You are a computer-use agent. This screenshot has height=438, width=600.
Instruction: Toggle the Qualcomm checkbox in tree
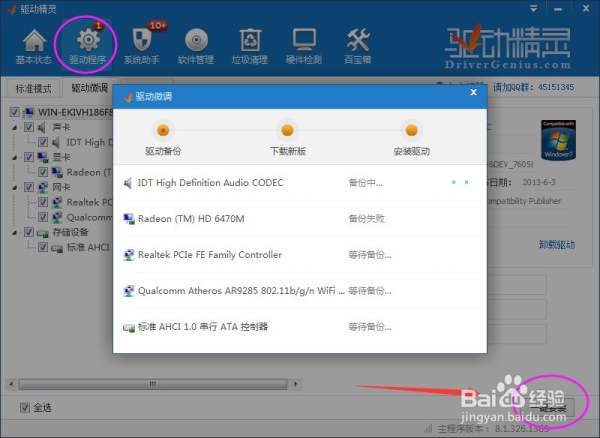43,217
